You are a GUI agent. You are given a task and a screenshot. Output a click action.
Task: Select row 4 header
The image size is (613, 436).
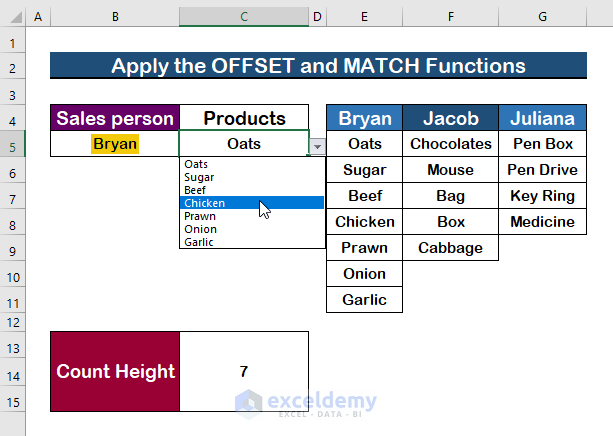point(13,117)
